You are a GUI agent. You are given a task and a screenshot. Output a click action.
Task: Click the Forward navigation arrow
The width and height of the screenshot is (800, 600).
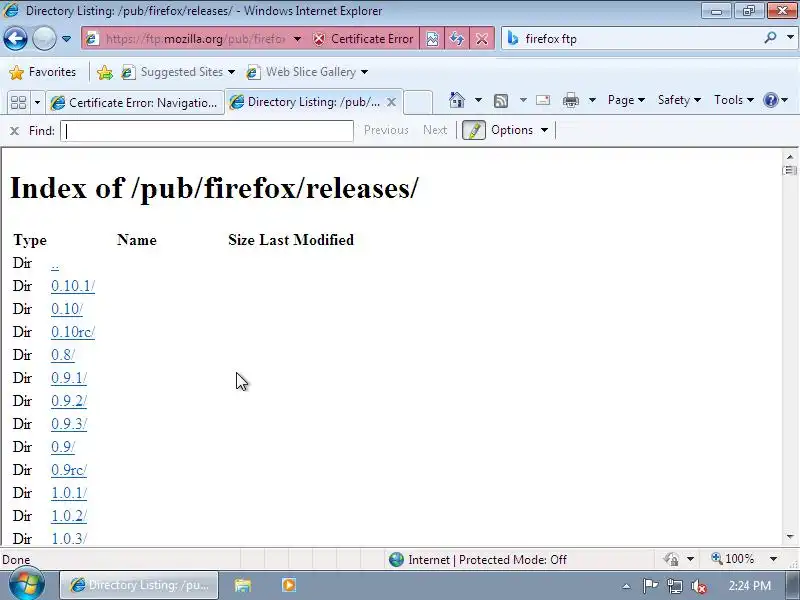[x=44, y=38]
